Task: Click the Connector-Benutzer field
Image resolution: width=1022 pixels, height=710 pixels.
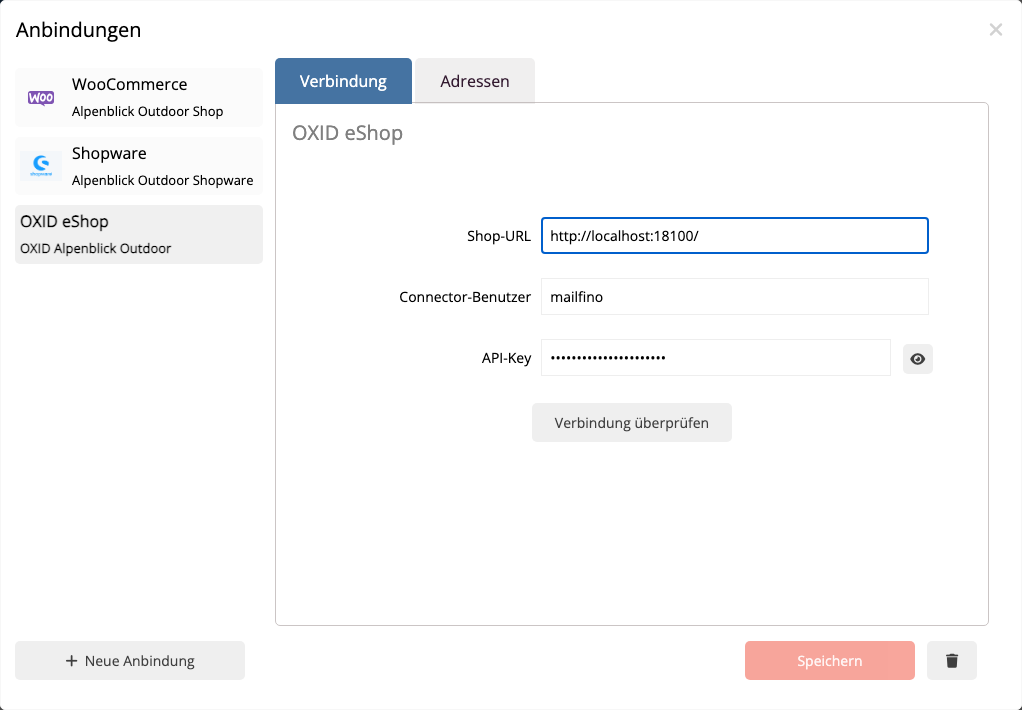Action: pos(735,297)
